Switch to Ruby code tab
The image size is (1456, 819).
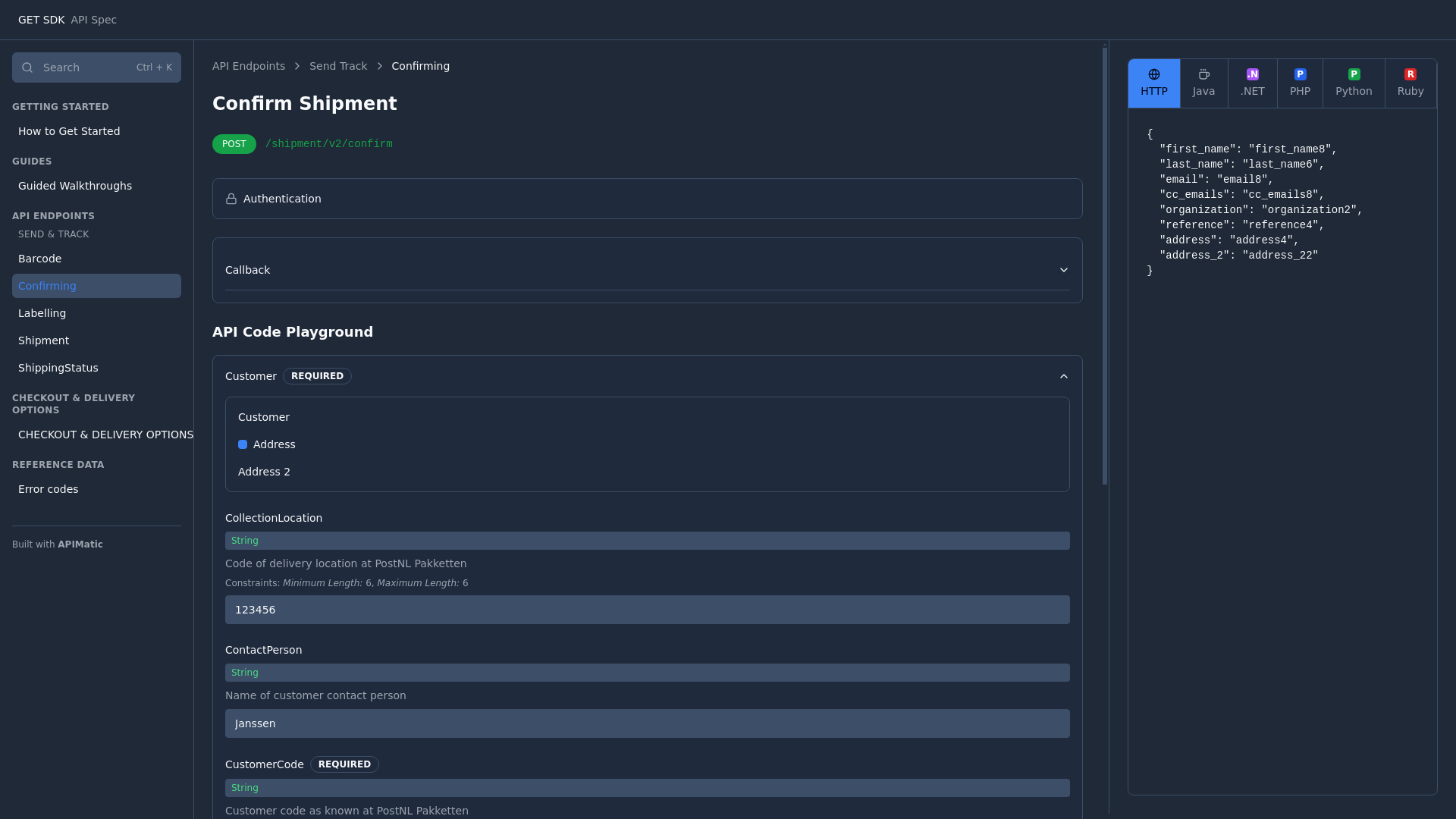(x=1410, y=83)
